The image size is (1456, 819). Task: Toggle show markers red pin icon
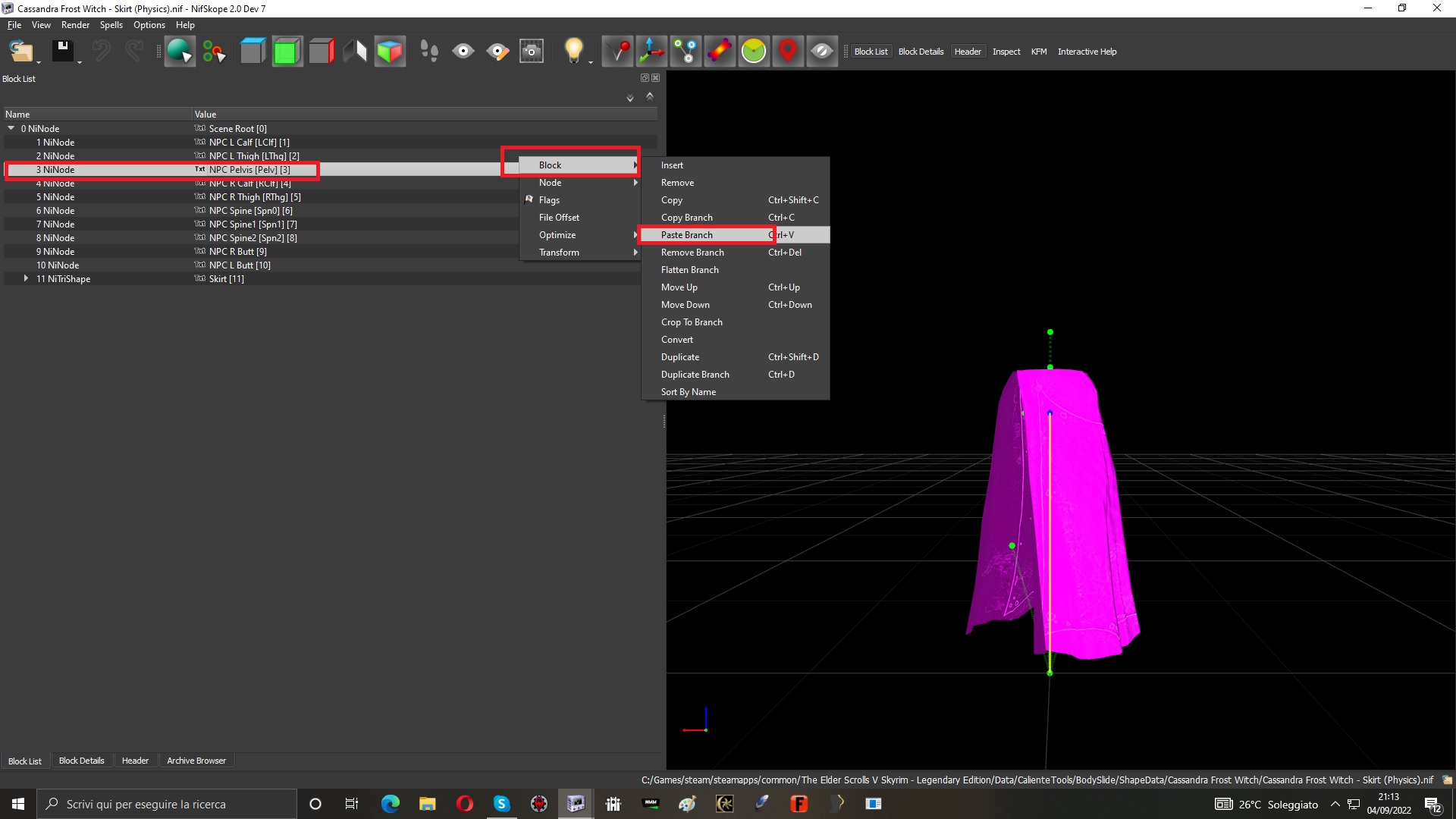[618, 52]
